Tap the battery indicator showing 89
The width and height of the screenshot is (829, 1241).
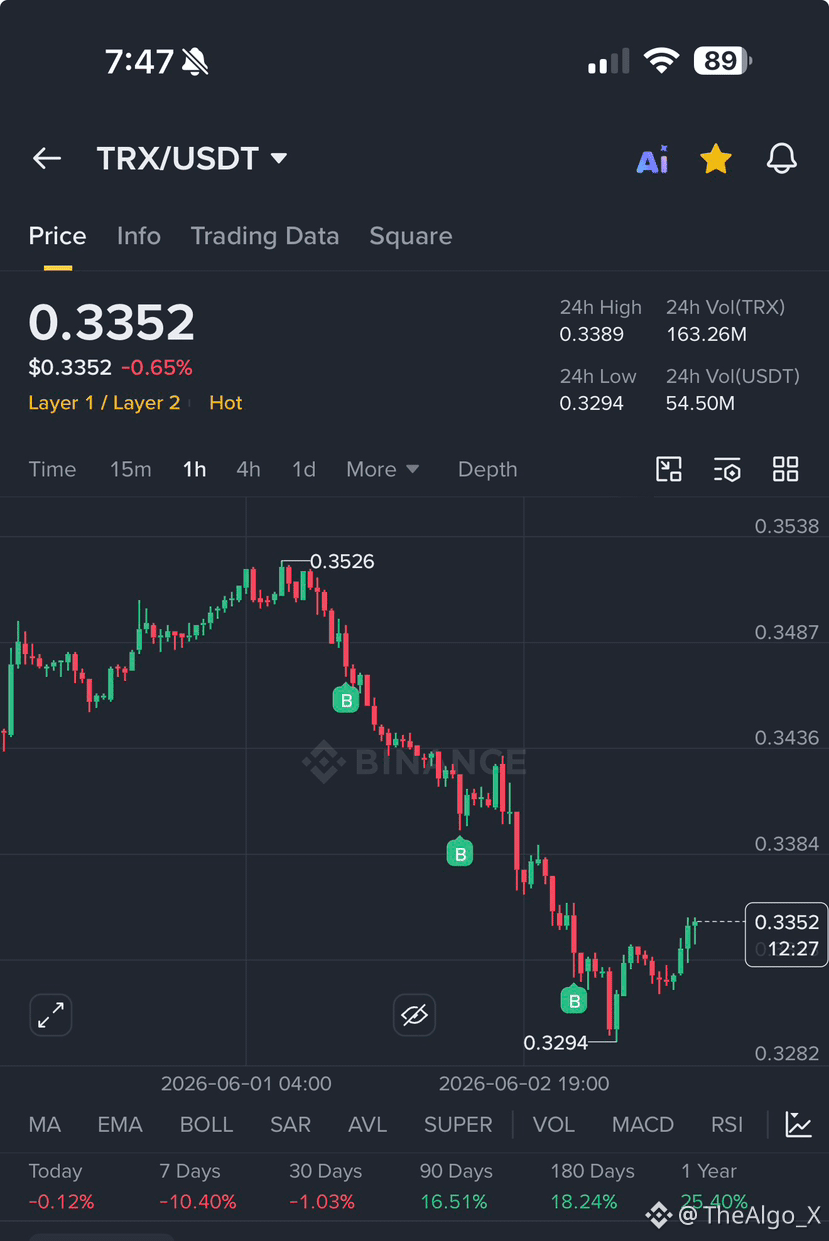[722, 62]
